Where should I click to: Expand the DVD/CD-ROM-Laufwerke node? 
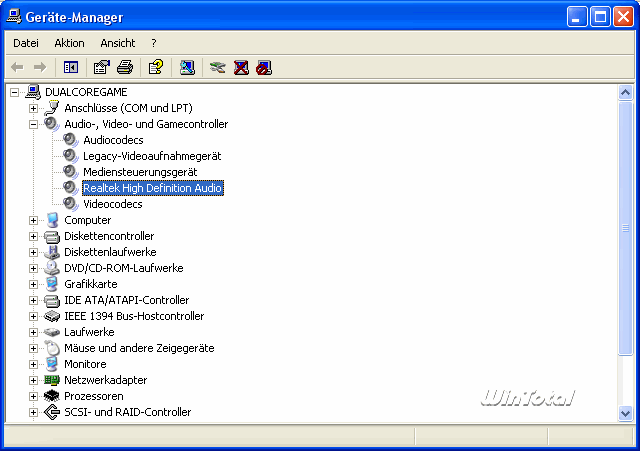point(33,268)
